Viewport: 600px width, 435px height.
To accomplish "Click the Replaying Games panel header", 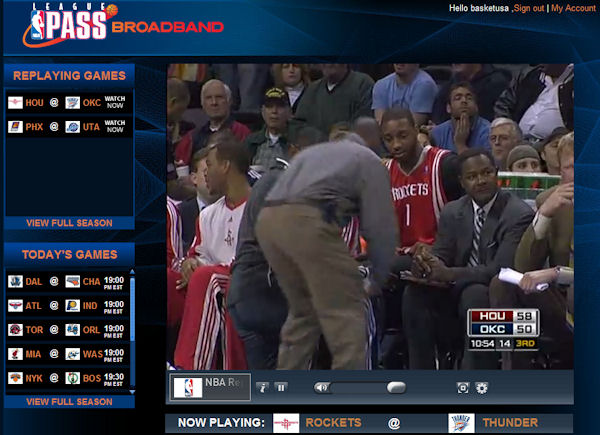I will (69, 76).
